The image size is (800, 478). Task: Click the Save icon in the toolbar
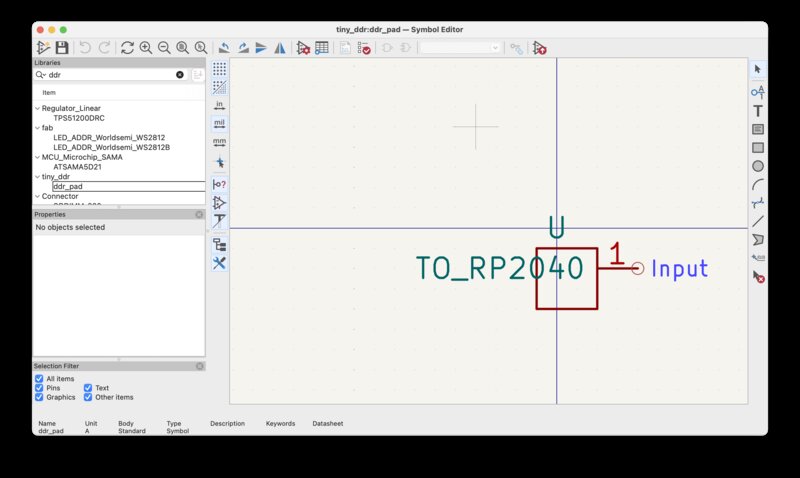tap(62, 47)
